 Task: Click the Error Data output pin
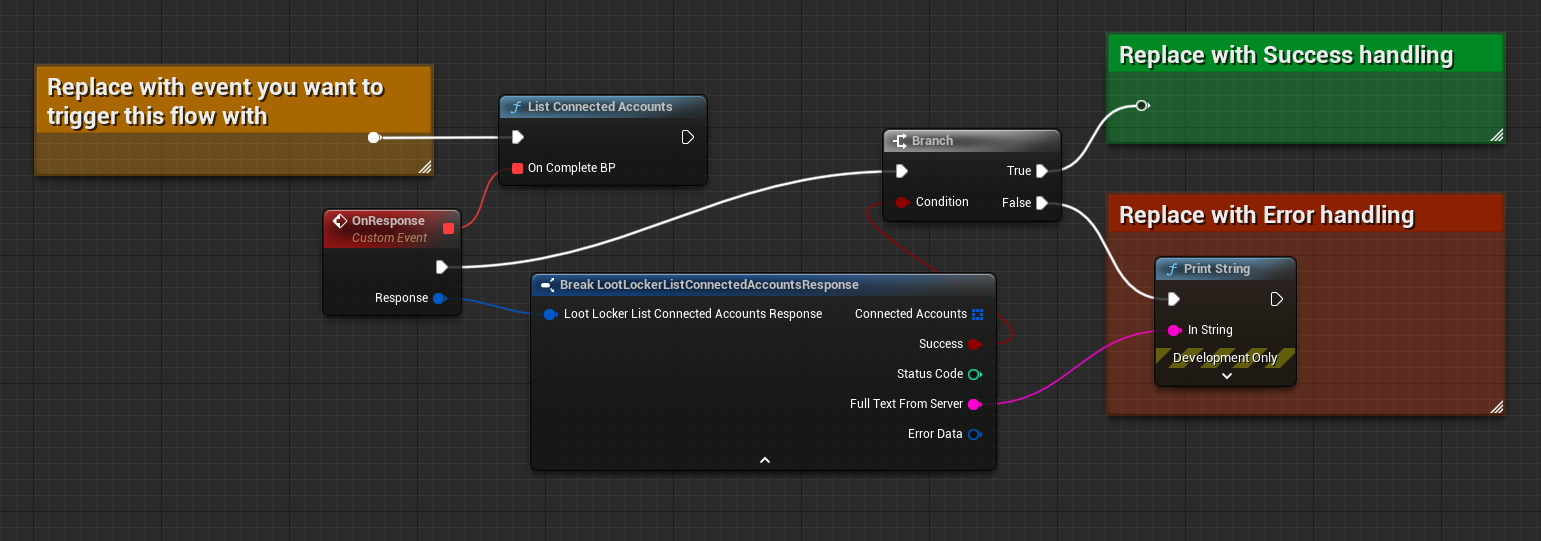click(x=974, y=434)
